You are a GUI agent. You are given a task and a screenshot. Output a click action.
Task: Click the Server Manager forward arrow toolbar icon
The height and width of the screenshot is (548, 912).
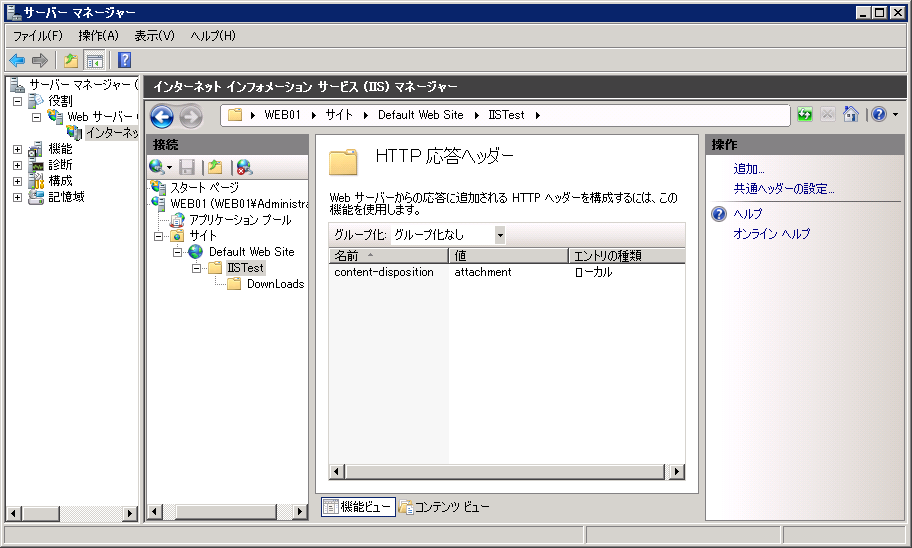click(x=40, y=60)
